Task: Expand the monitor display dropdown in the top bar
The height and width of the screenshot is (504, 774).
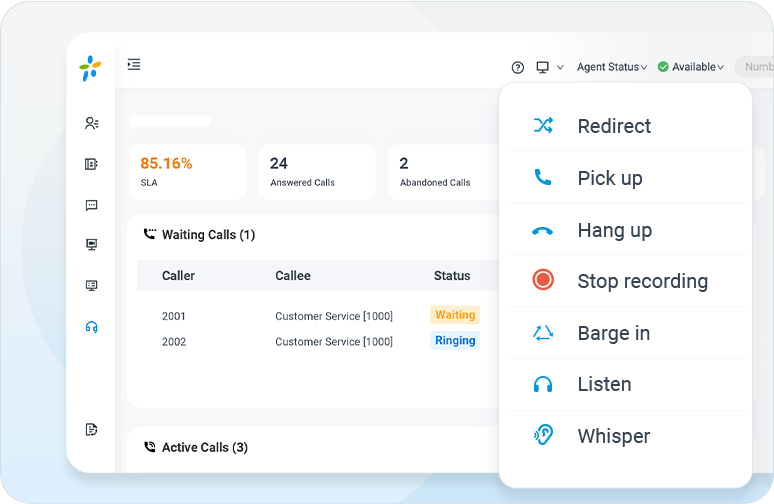Action: [549, 68]
